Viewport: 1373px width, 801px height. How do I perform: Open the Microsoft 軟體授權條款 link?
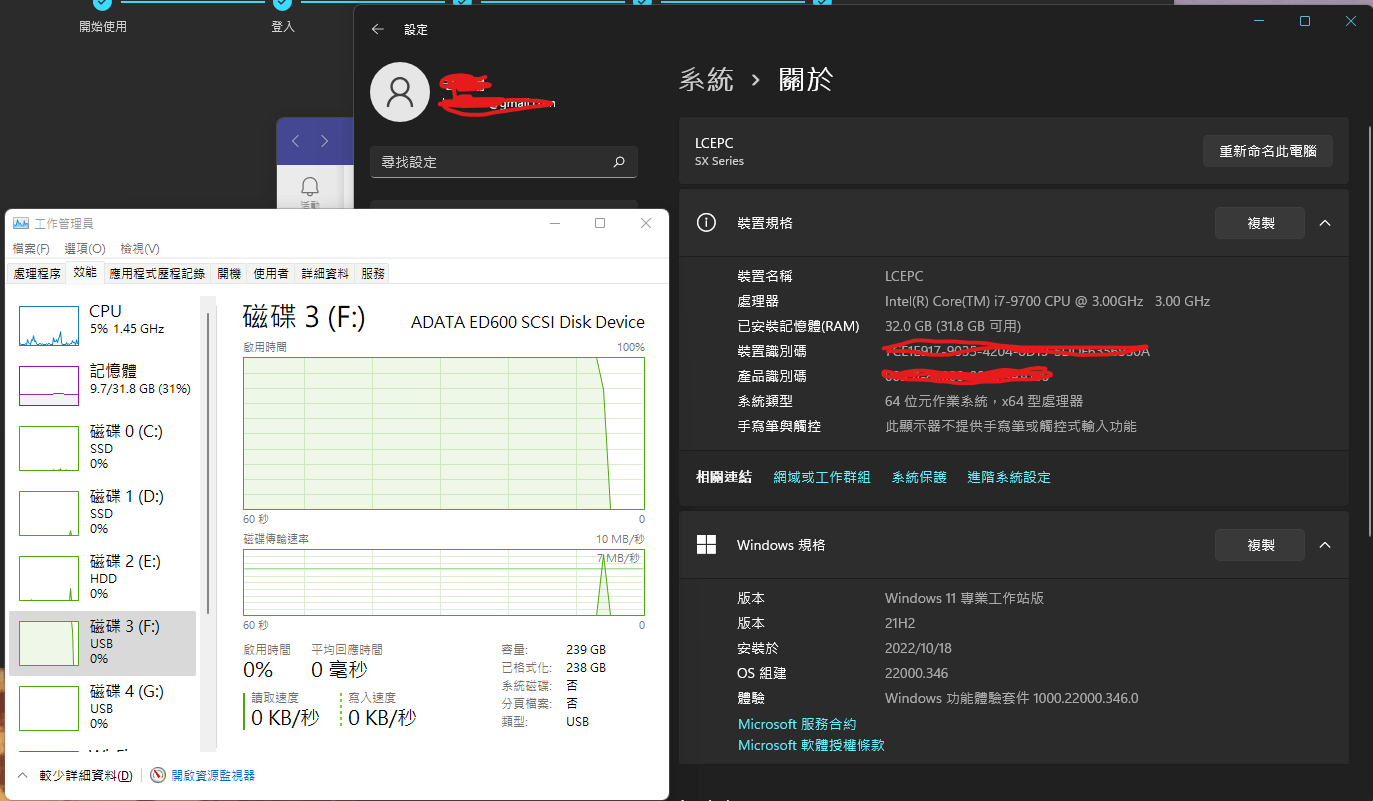811,745
